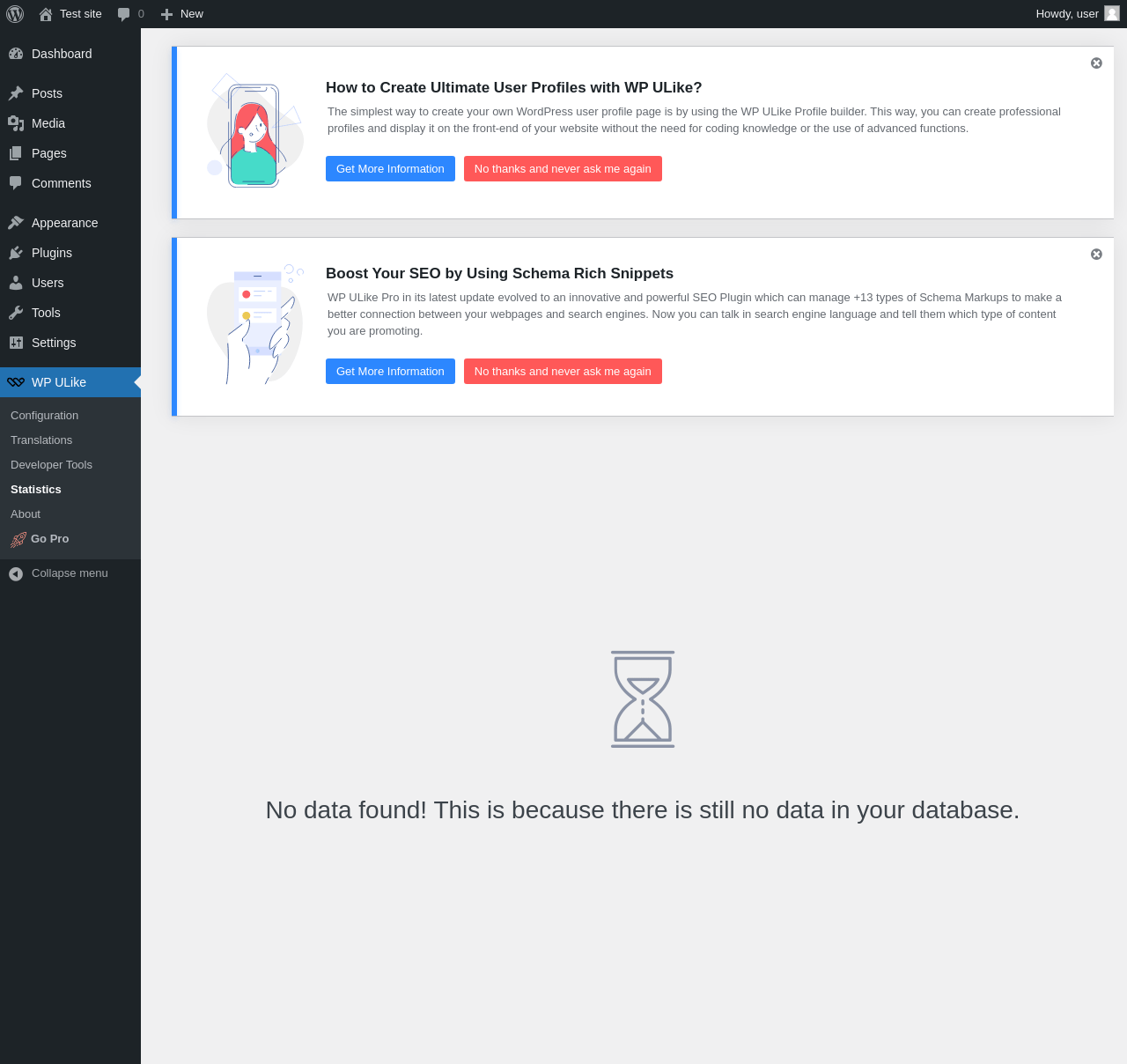Click Collapse menu text
The width and height of the screenshot is (1127, 1064).
pyautogui.click(x=70, y=573)
